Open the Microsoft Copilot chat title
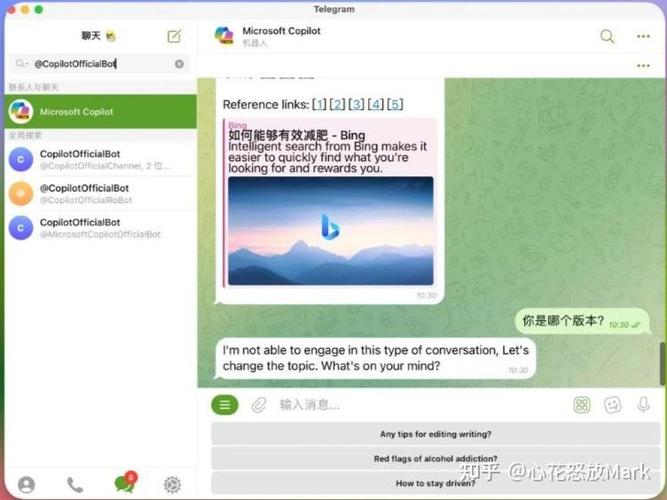667x500 pixels. 281,31
